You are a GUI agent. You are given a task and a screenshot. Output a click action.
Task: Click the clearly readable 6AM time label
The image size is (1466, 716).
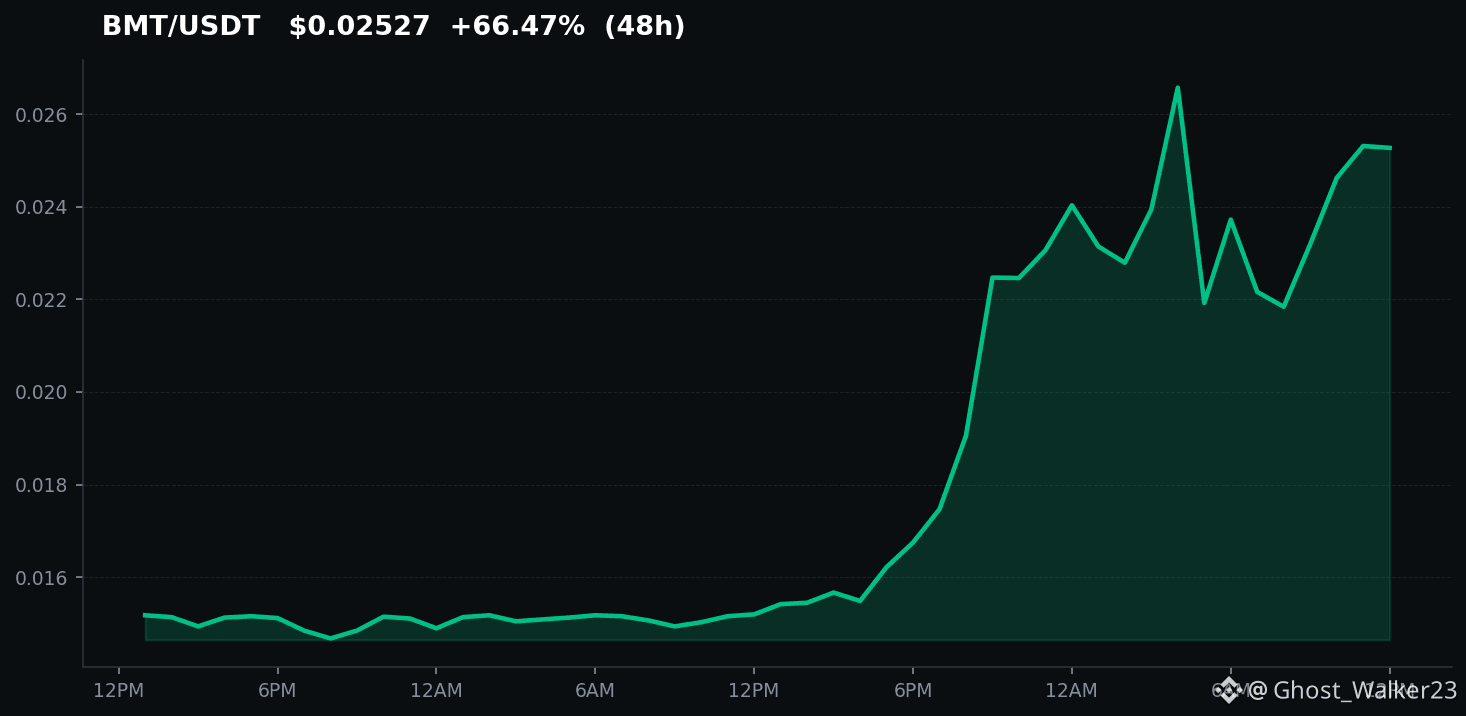[x=595, y=691]
